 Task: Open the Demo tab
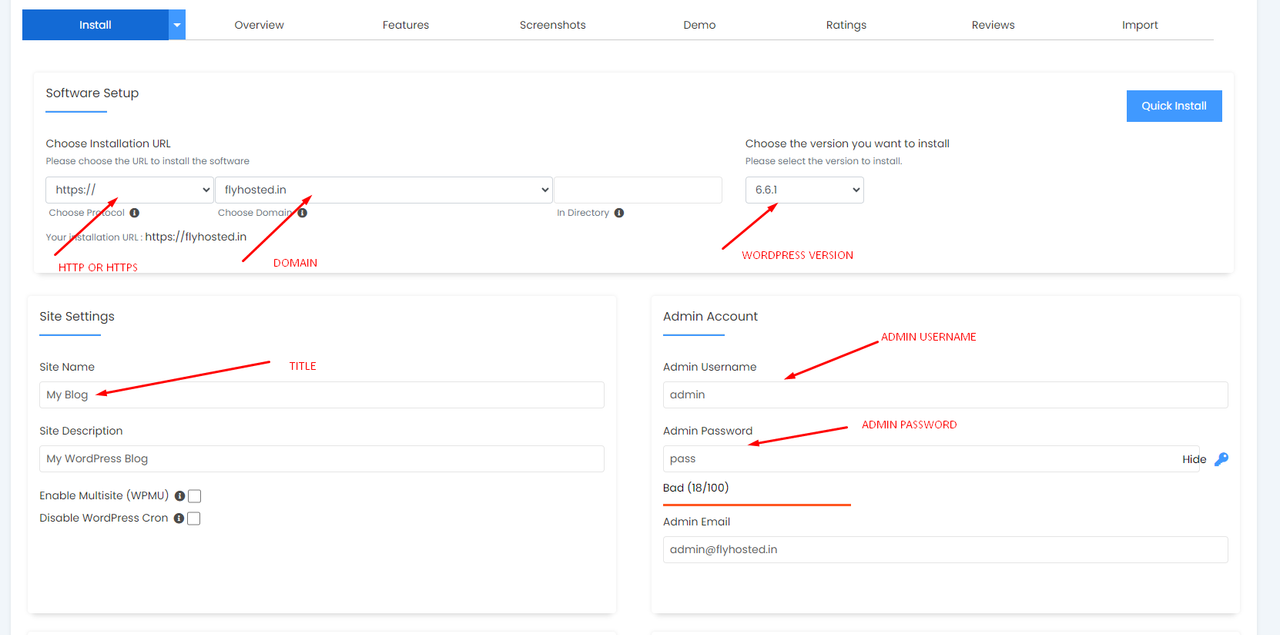tap(699, 25)
